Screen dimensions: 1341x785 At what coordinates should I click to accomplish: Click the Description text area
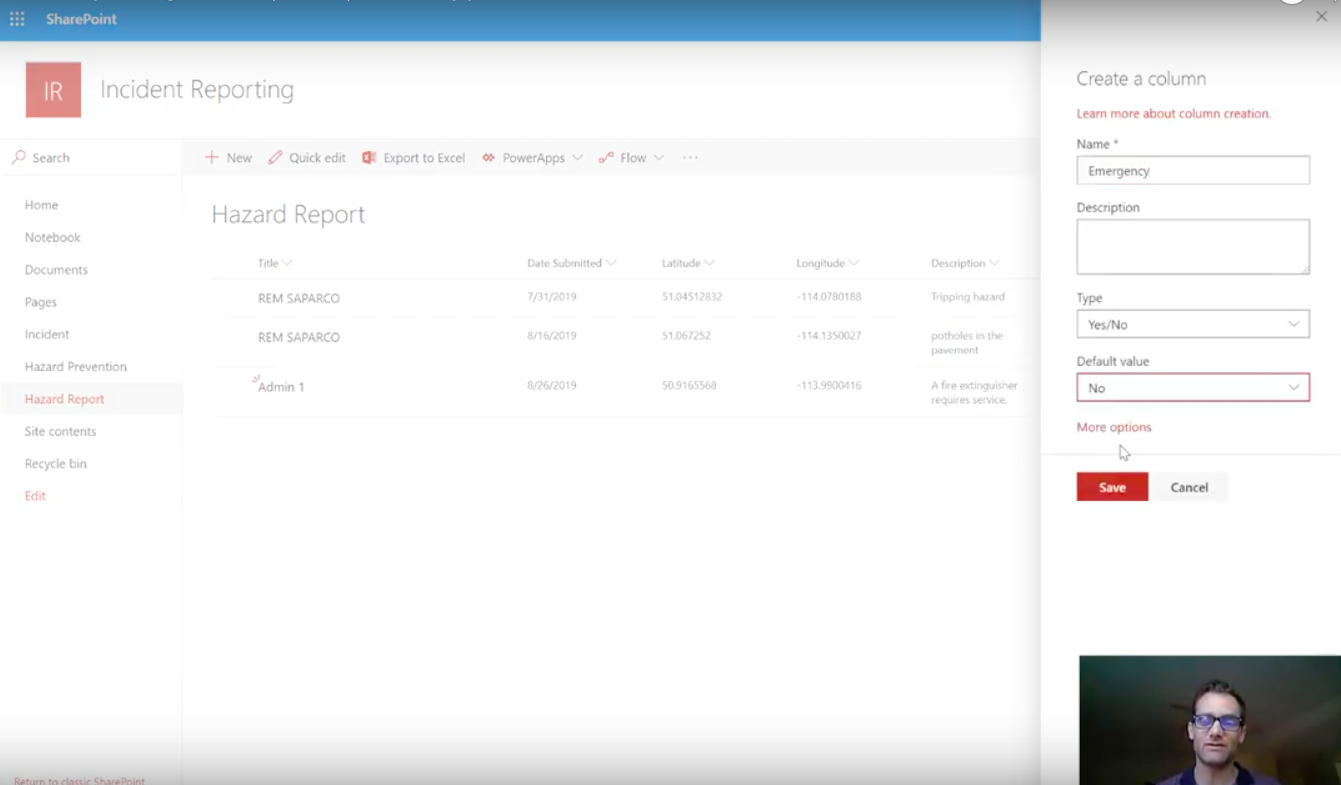click(x=1193, y=247)
